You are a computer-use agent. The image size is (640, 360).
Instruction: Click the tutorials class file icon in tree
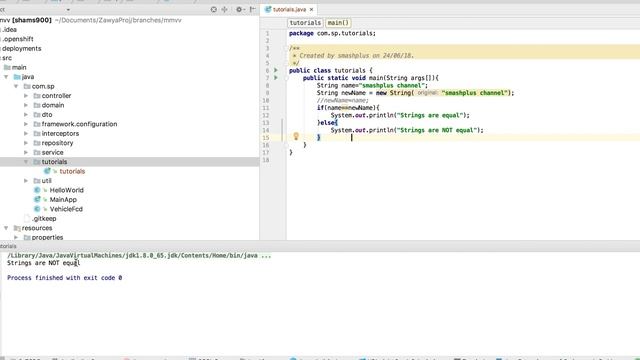(x=47, y=171)
